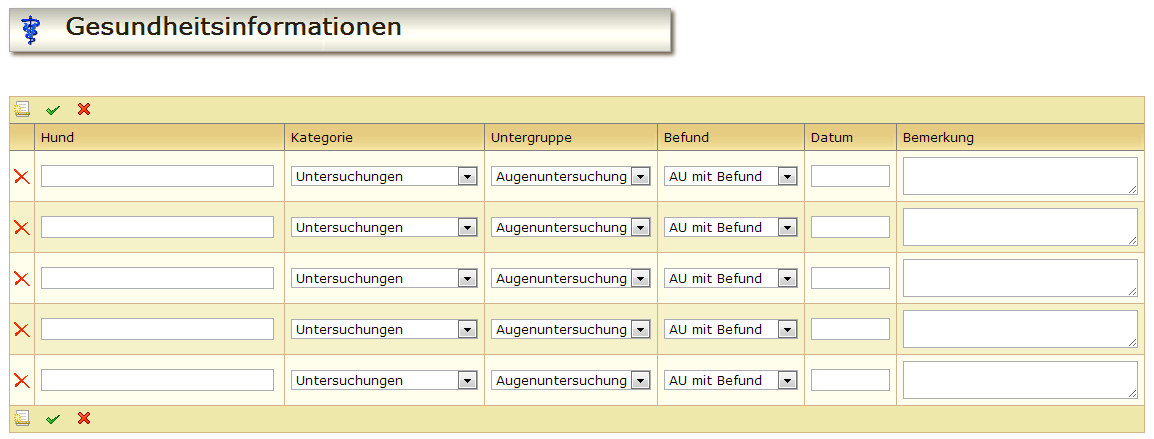Image resolution: width=1154 pixels, height=439 pixels.
Task: Delete the first row with its red X
Action: coord(21,177)
